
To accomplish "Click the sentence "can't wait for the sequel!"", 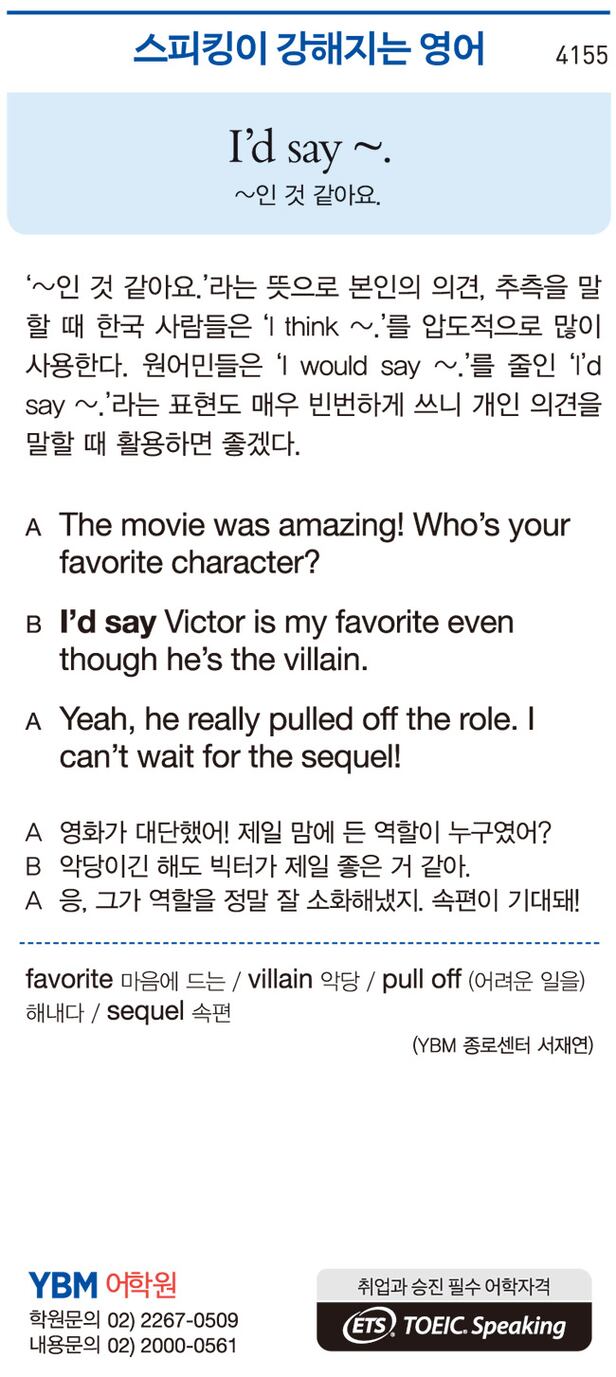I will coord(230,756).
